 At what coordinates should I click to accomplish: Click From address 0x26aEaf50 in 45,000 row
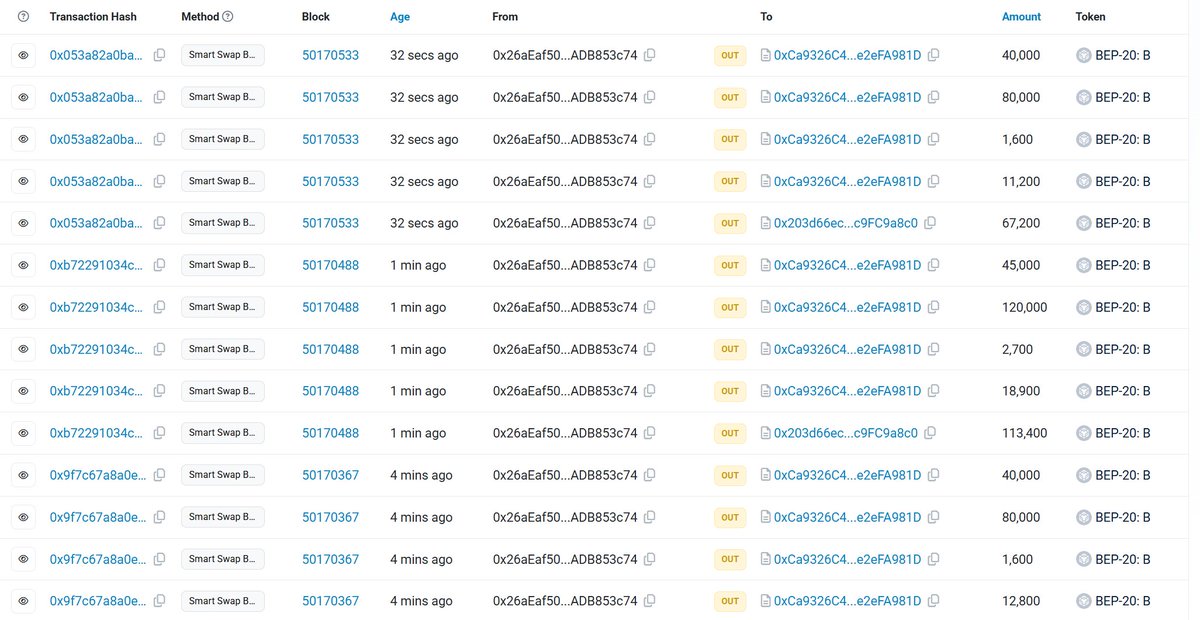(565, 266)
